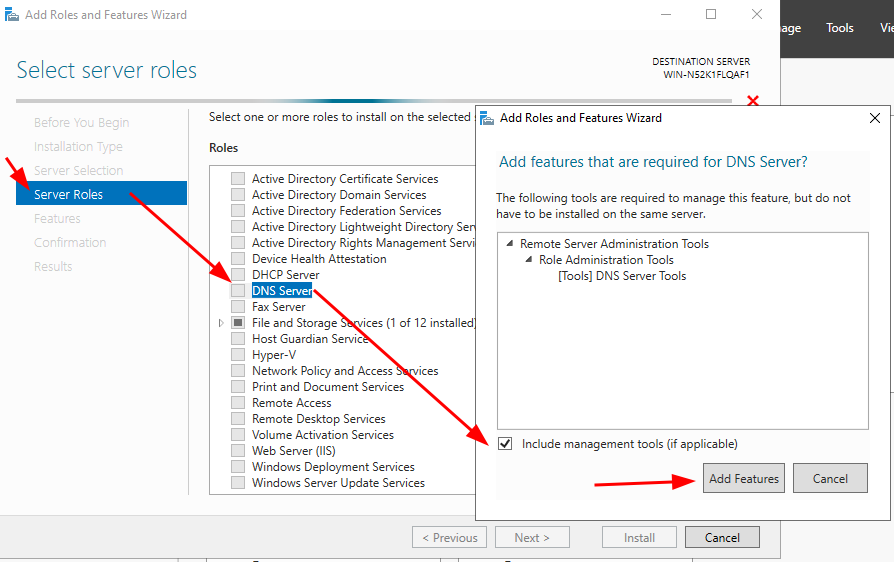The height and width of the screenshot is (562, 894).
Task: Click the Add Features button
Action: pos(743,478)
